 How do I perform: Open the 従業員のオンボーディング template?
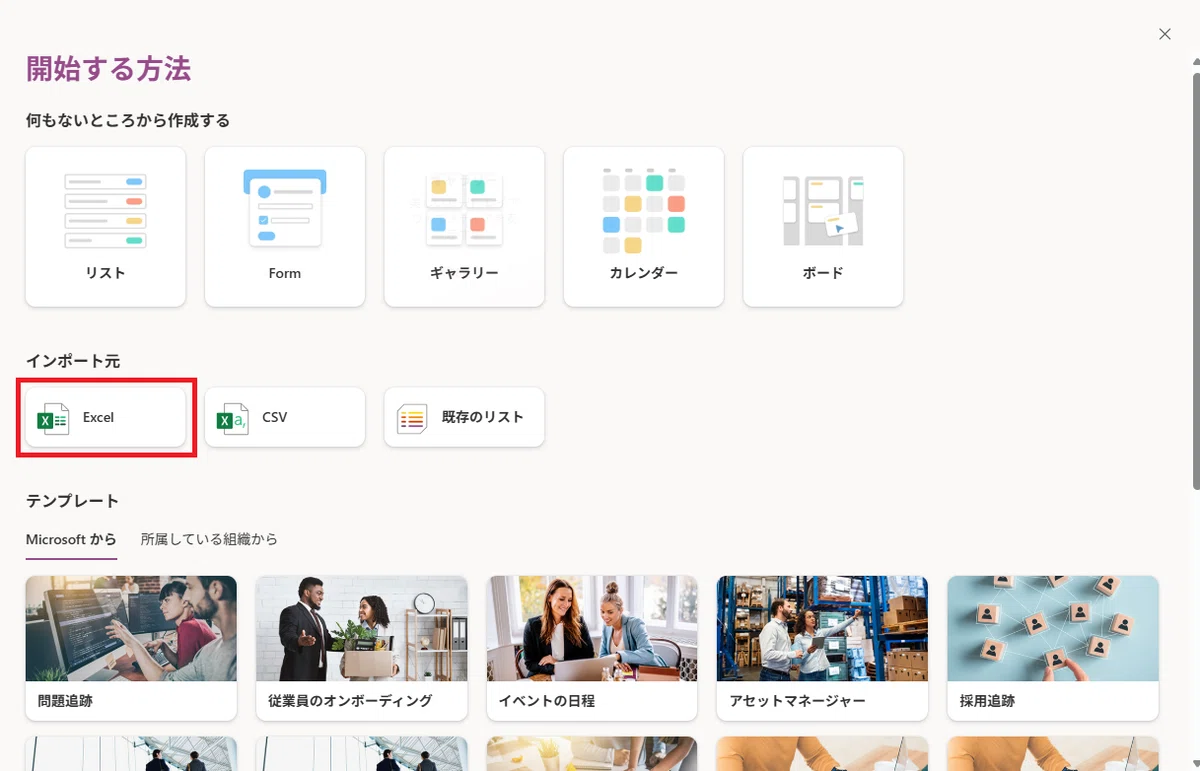361,648
